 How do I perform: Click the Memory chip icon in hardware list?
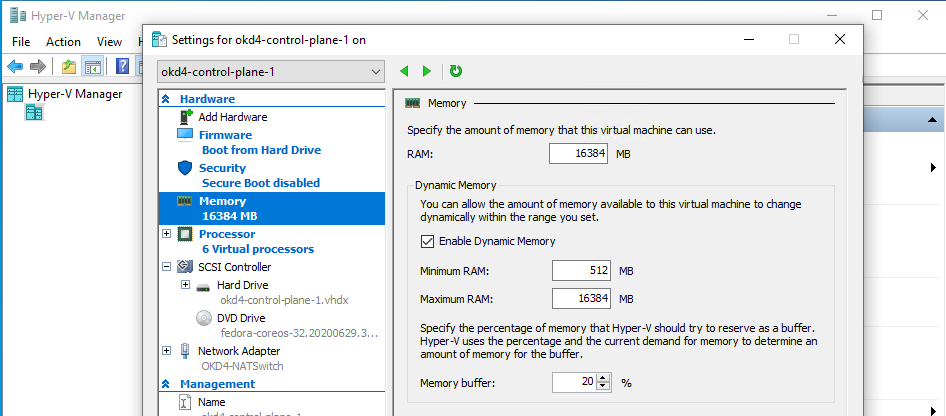pyautogui.click(x=185, y=201)
